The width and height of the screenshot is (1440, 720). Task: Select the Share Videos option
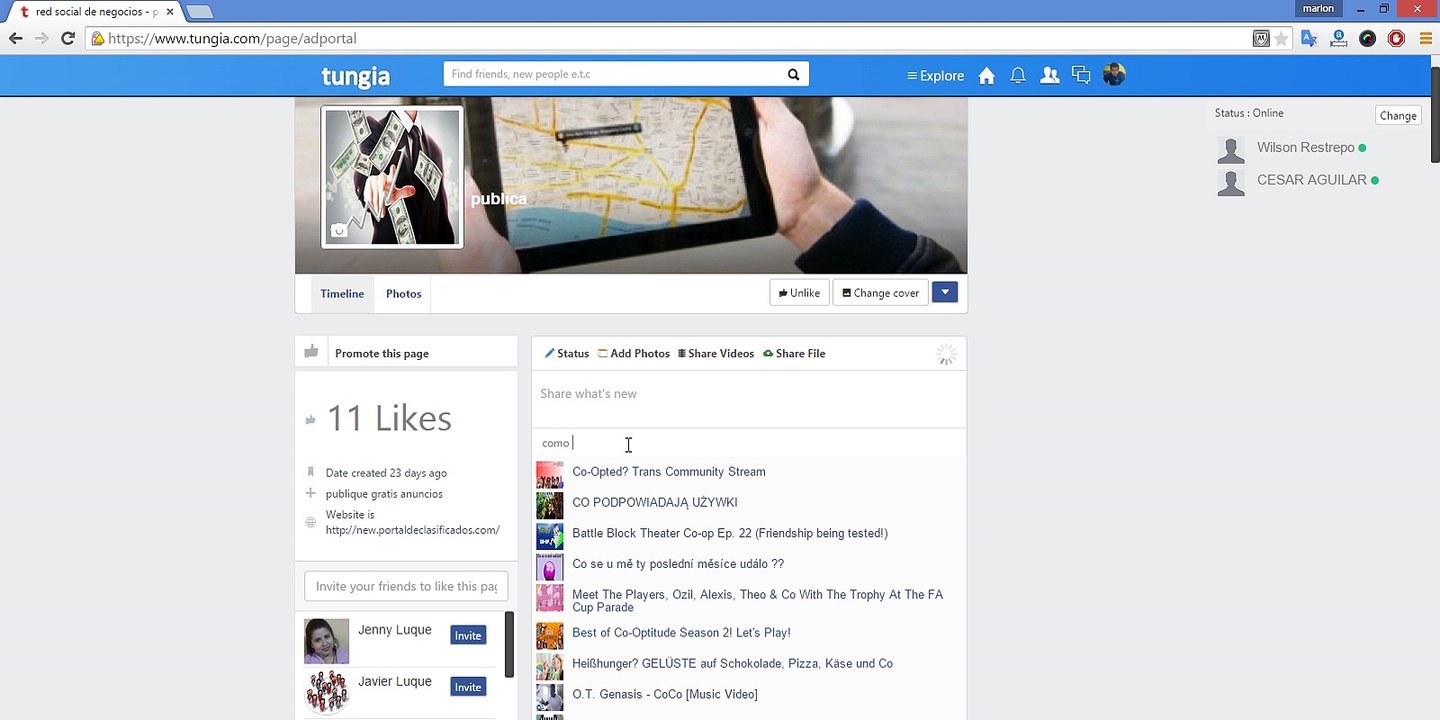[716, 353]
